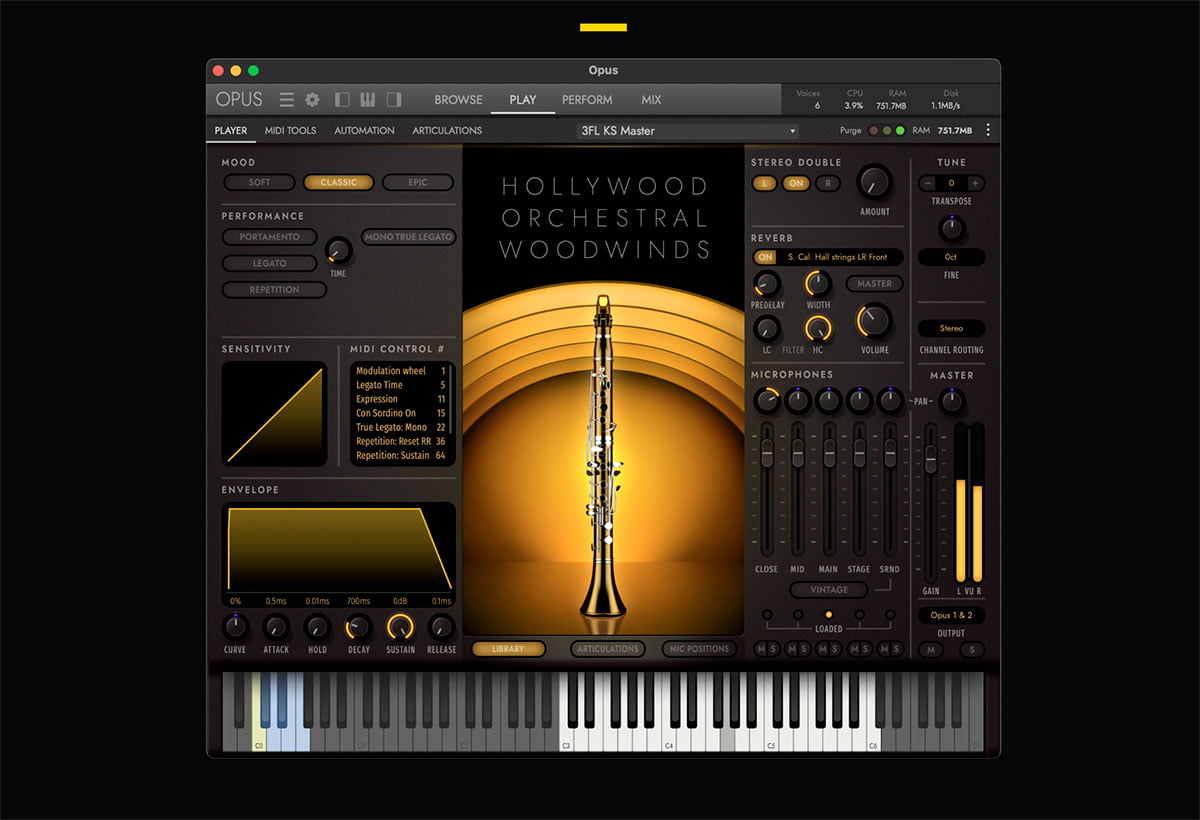Switch to the Perform tab
This screenshot has width=1200, height=820.
587,99
